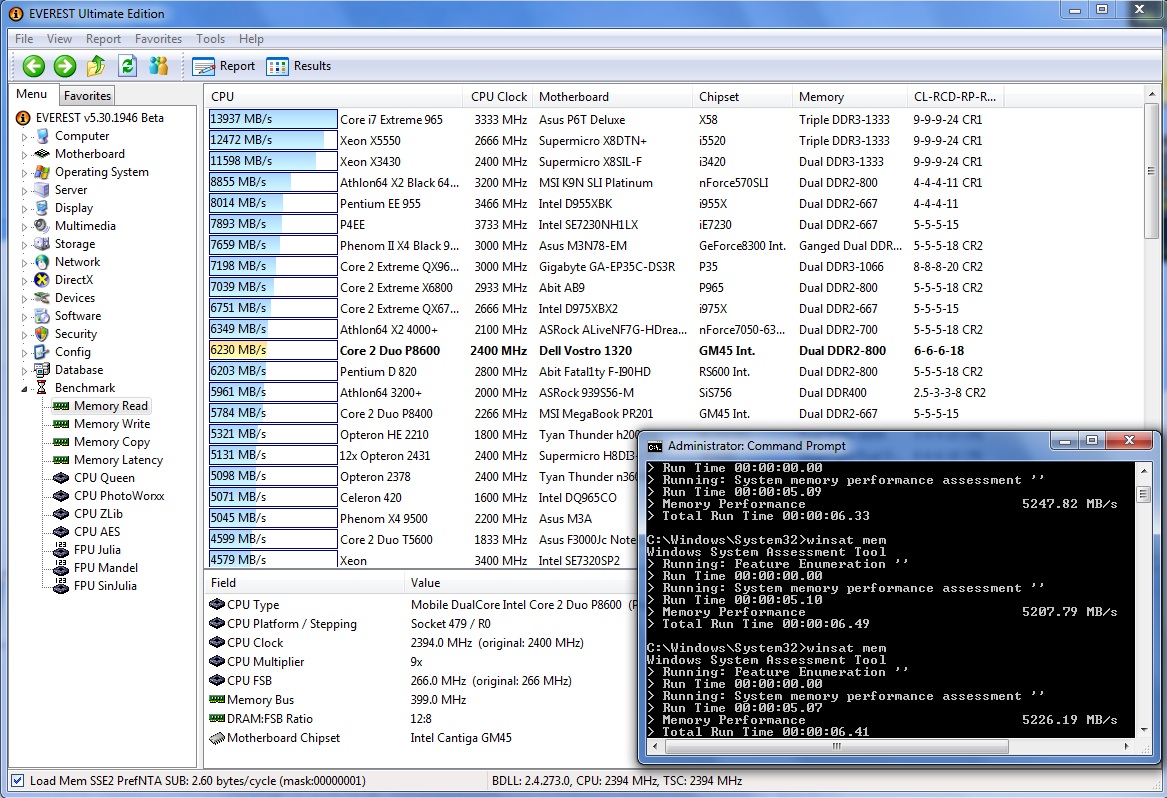Expand the Network tree node
The image size is (1167, 798).
pos(25,263)
